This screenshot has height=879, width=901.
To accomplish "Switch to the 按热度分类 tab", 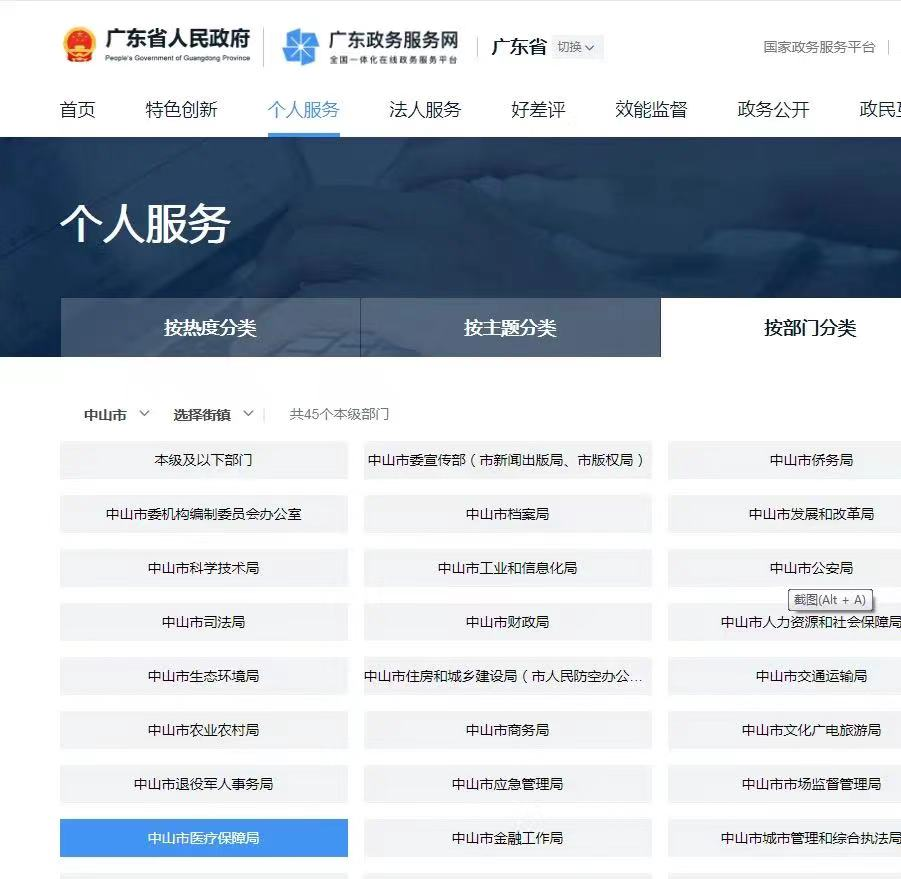I will (210, 327).
